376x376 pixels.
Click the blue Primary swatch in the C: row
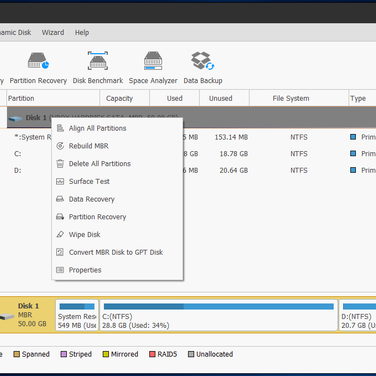pos(353,153)
